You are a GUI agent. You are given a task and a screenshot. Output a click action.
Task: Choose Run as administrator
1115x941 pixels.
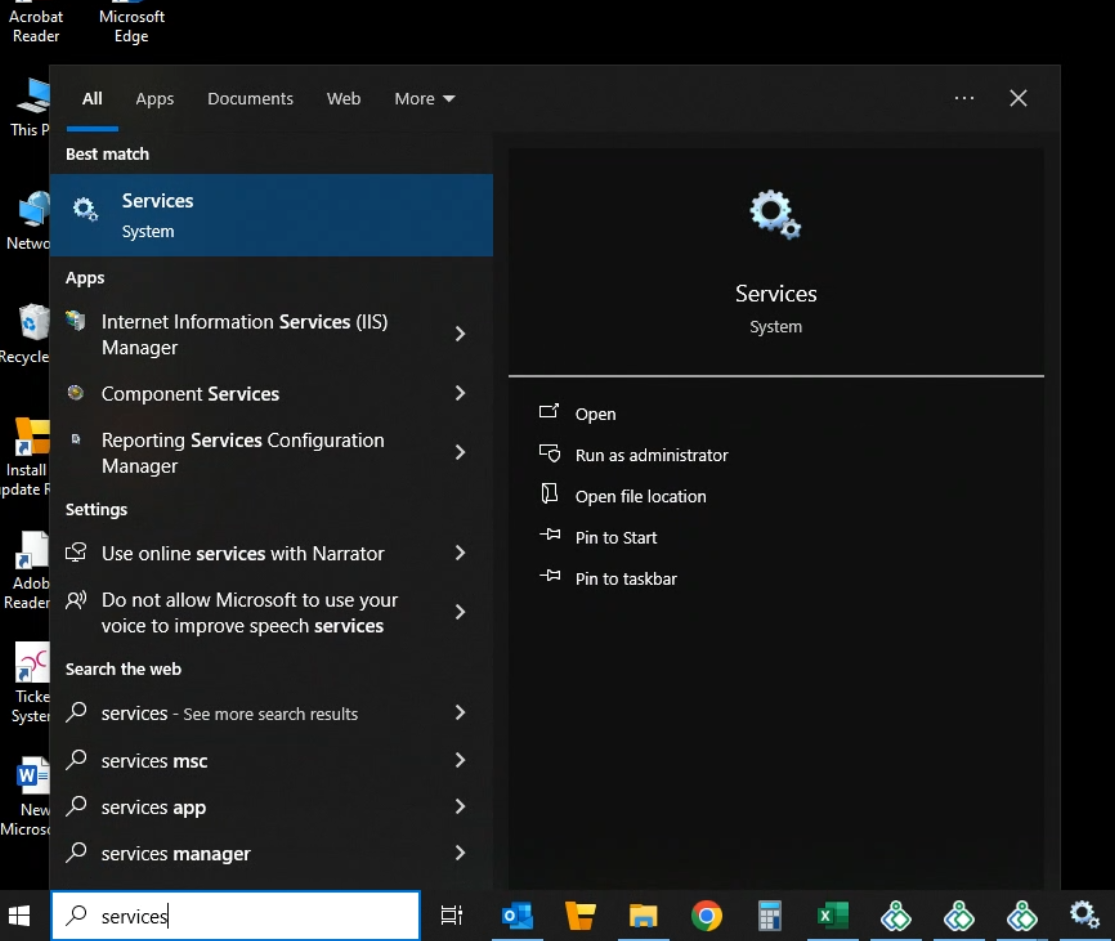[651, 455]
